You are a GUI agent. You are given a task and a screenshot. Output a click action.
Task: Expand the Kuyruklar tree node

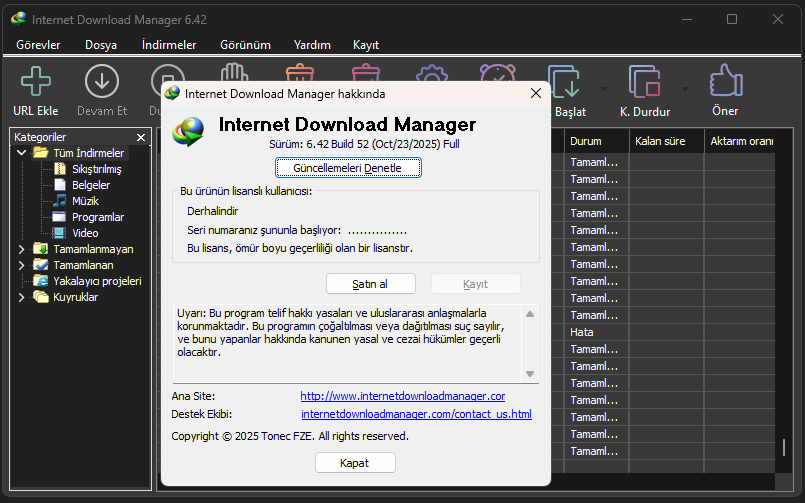coord(22,297)
